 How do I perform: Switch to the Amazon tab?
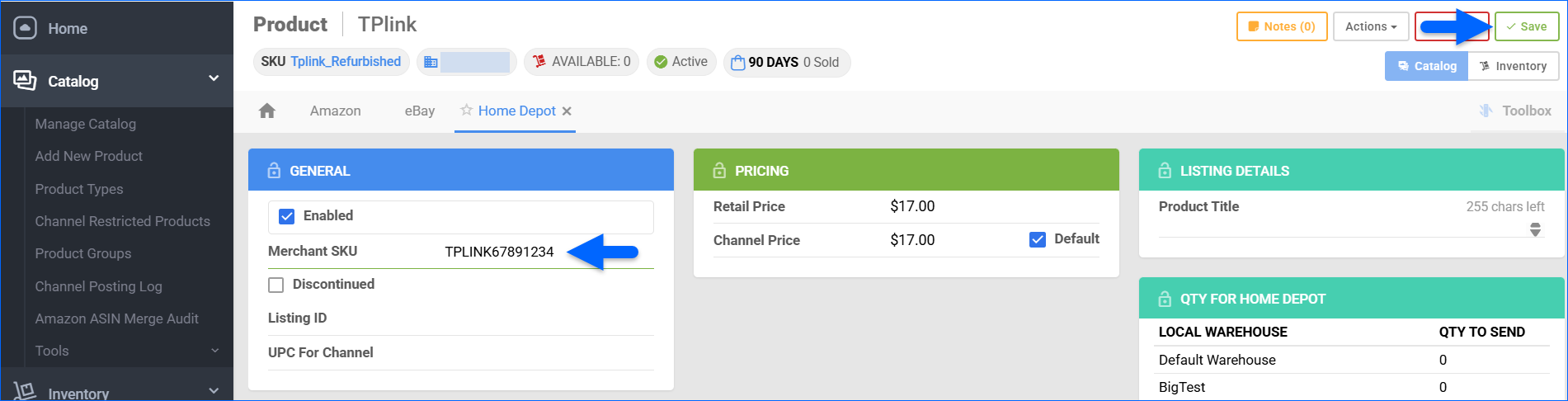click(335, 111)
